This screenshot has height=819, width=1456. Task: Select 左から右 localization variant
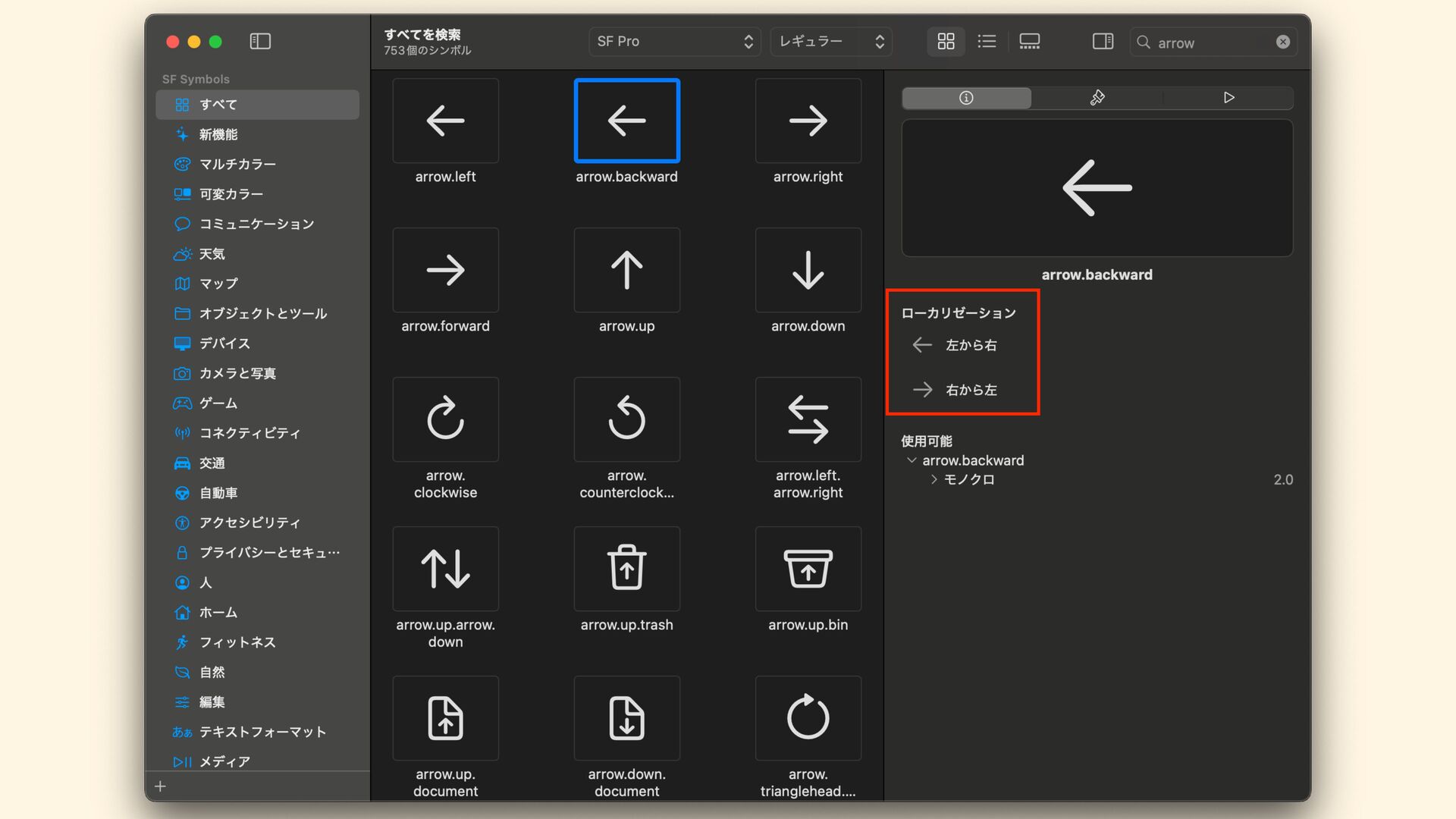[x=955, y=345]
